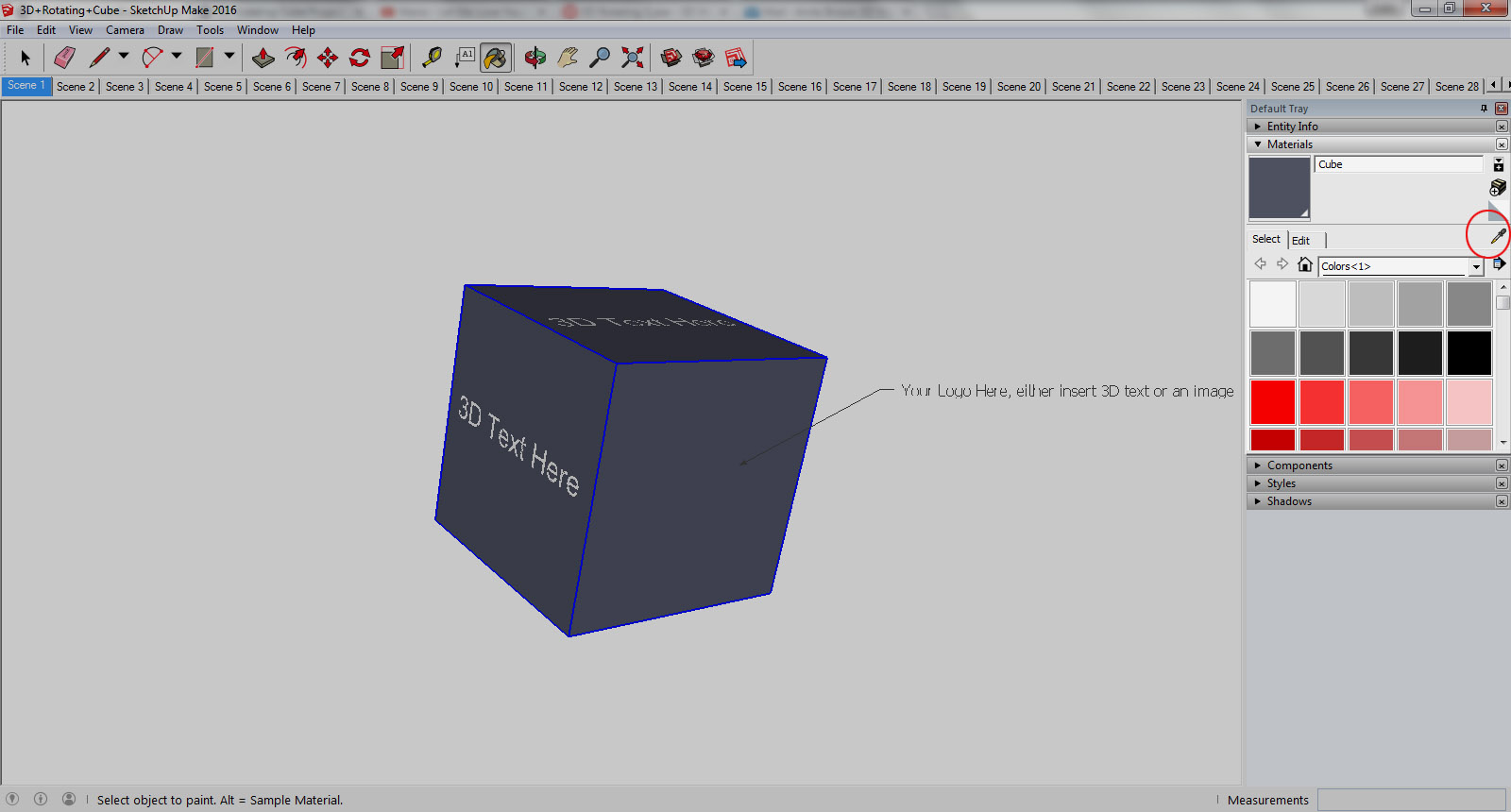Activate the Pan hand tool

click(568, 59)
